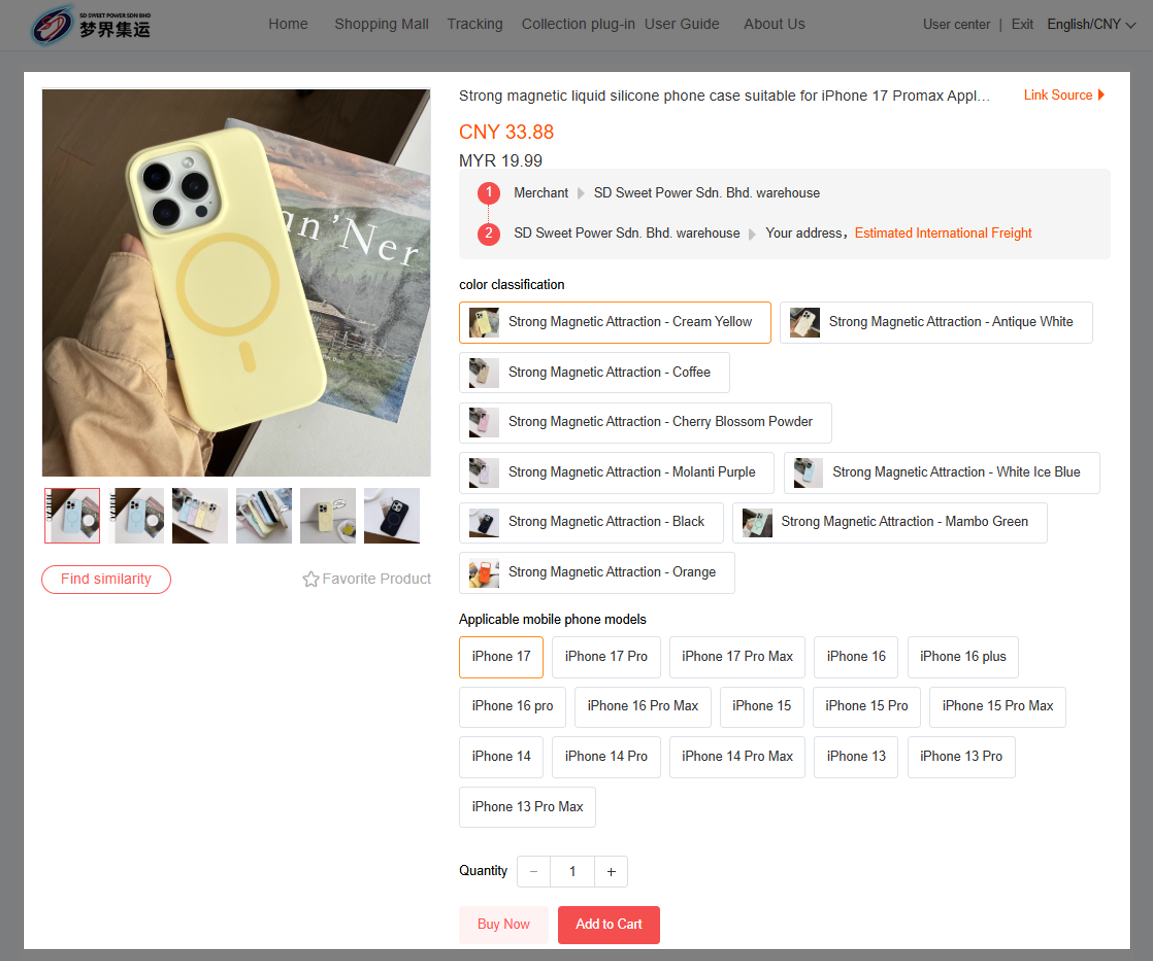Screen dimensions: 1153x961
Task: Click the Link Source arrow icon
Action: (x=1101, y=95)
